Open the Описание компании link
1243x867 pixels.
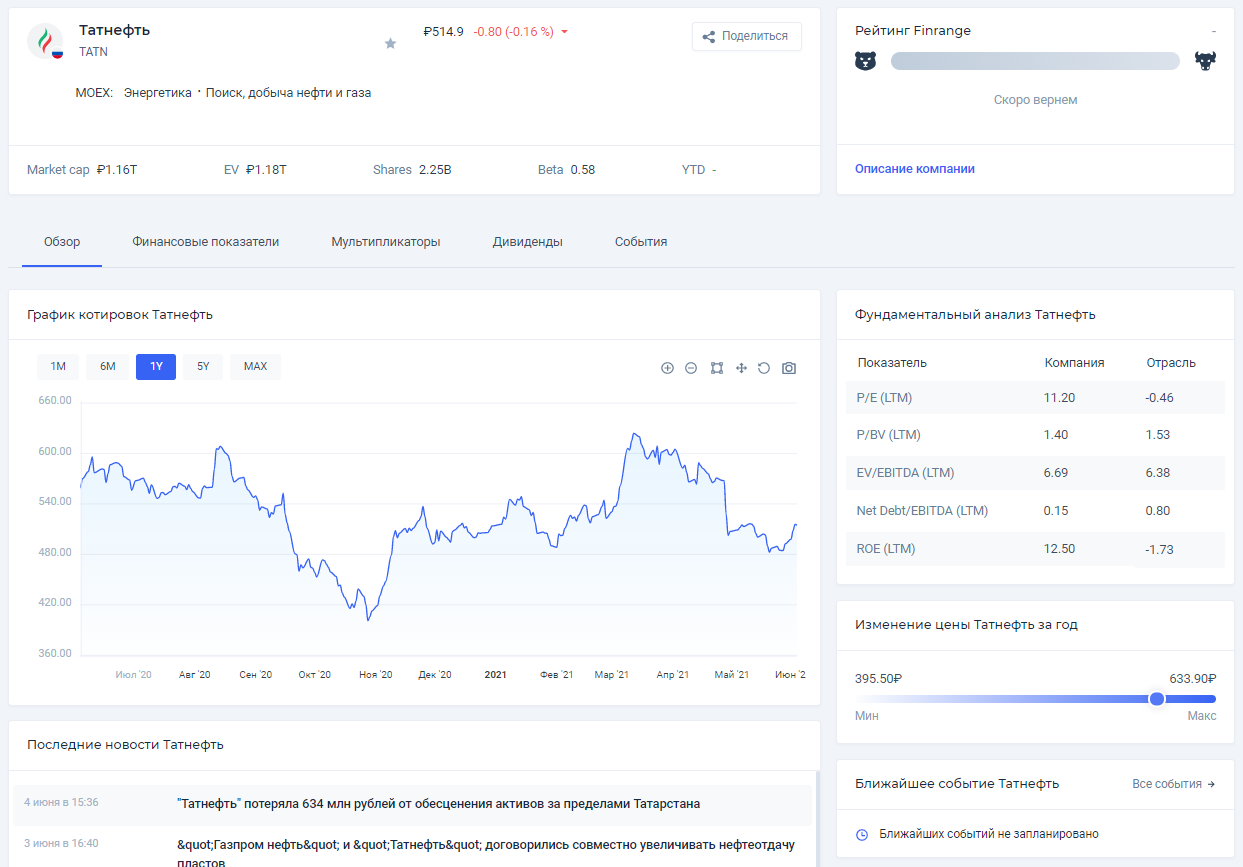[x=914, y=169]
